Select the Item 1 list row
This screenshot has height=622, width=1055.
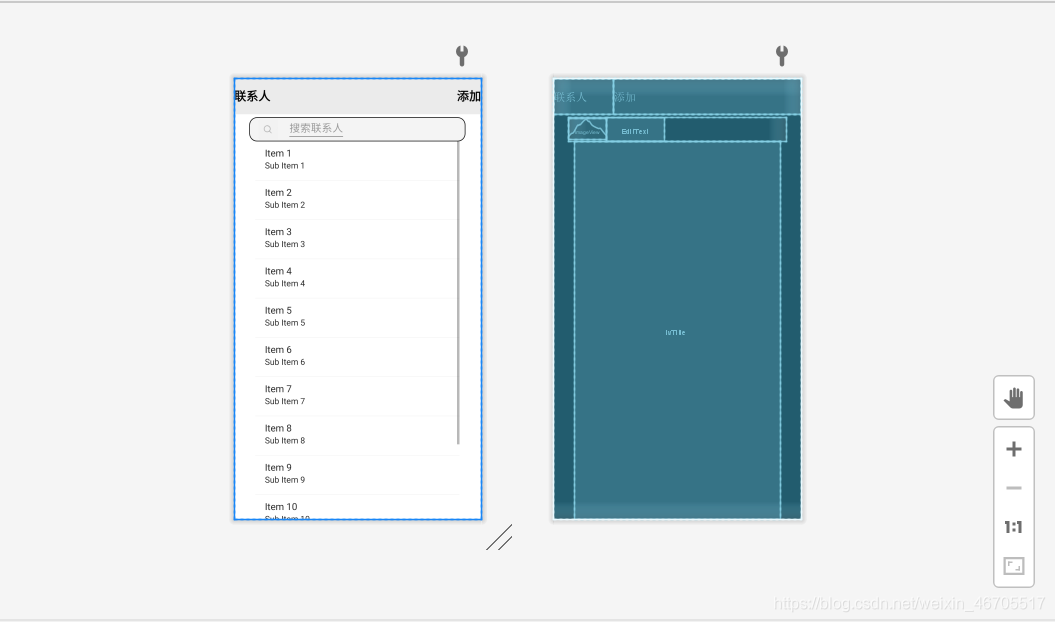tap(357, 160)
